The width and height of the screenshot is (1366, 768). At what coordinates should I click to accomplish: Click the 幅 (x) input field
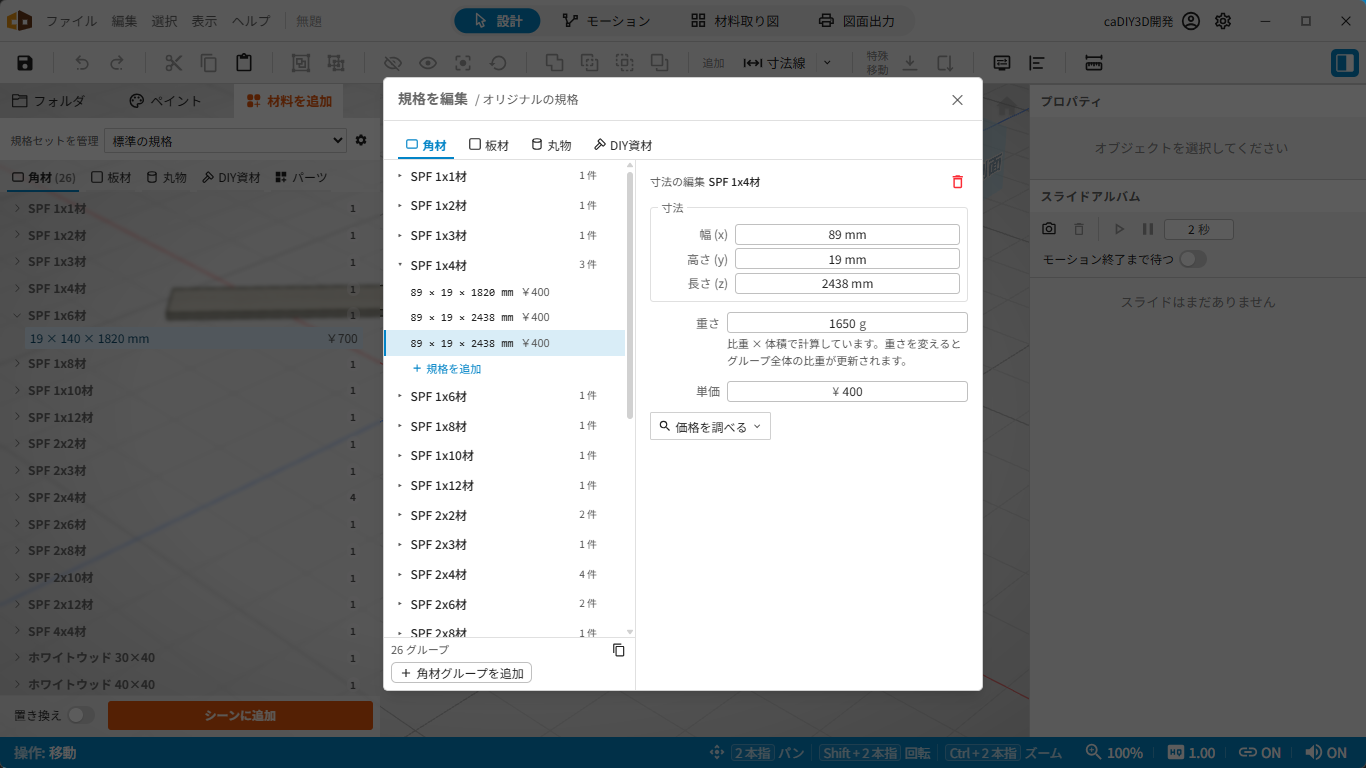(x=847, y=234)
